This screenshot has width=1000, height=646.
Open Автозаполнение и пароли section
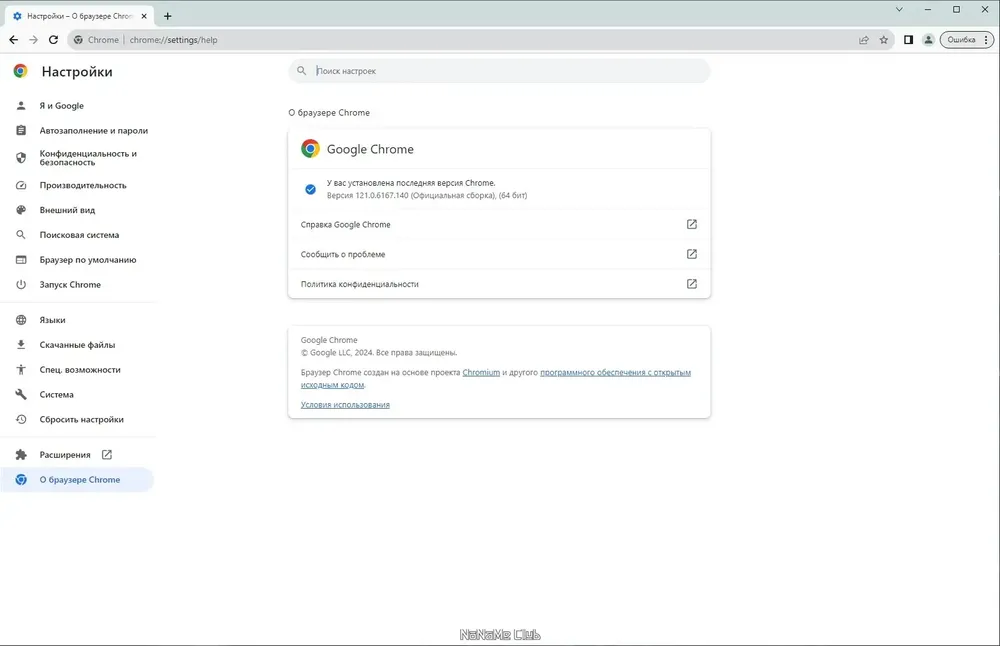coord(77,131)
